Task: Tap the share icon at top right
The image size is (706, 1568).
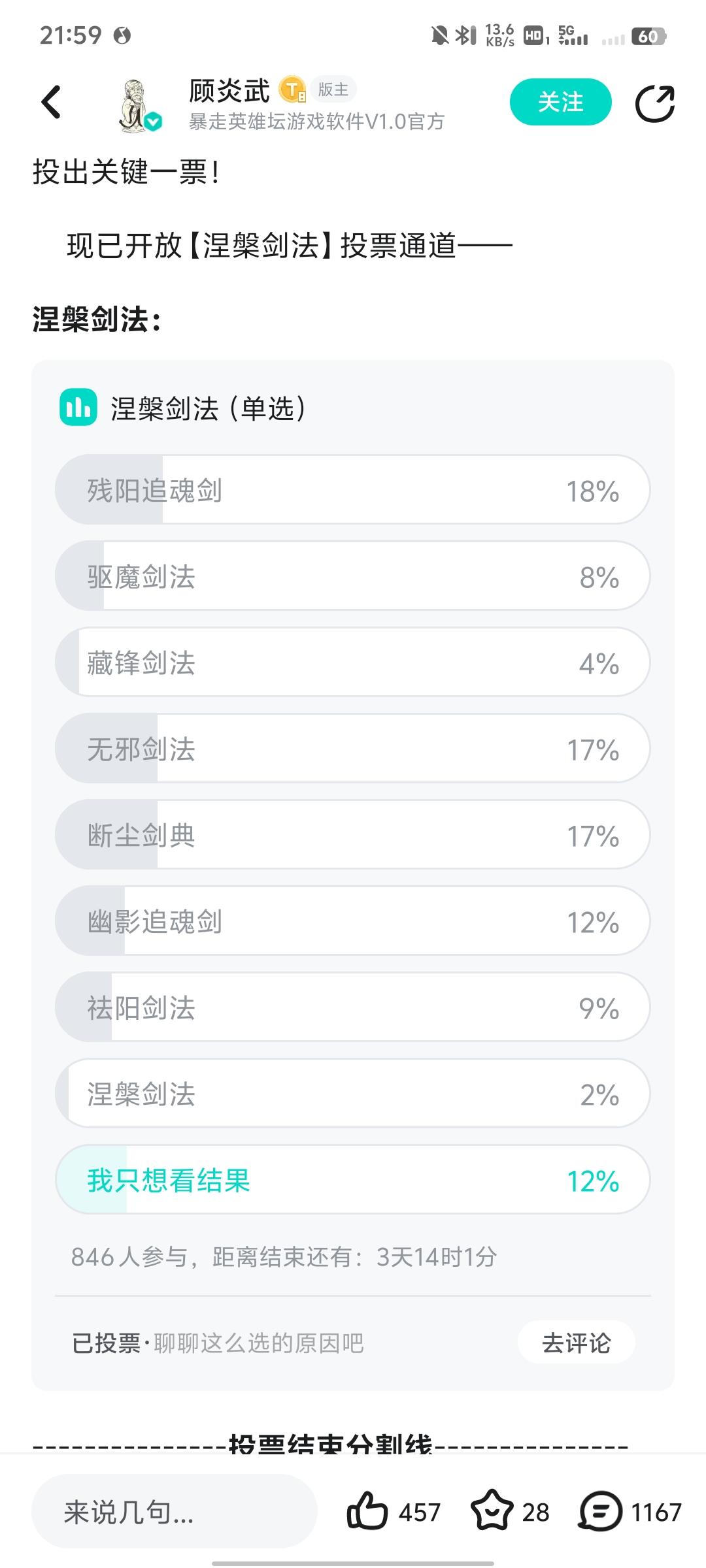Action: pyautogui.click(x=654, y=103)
